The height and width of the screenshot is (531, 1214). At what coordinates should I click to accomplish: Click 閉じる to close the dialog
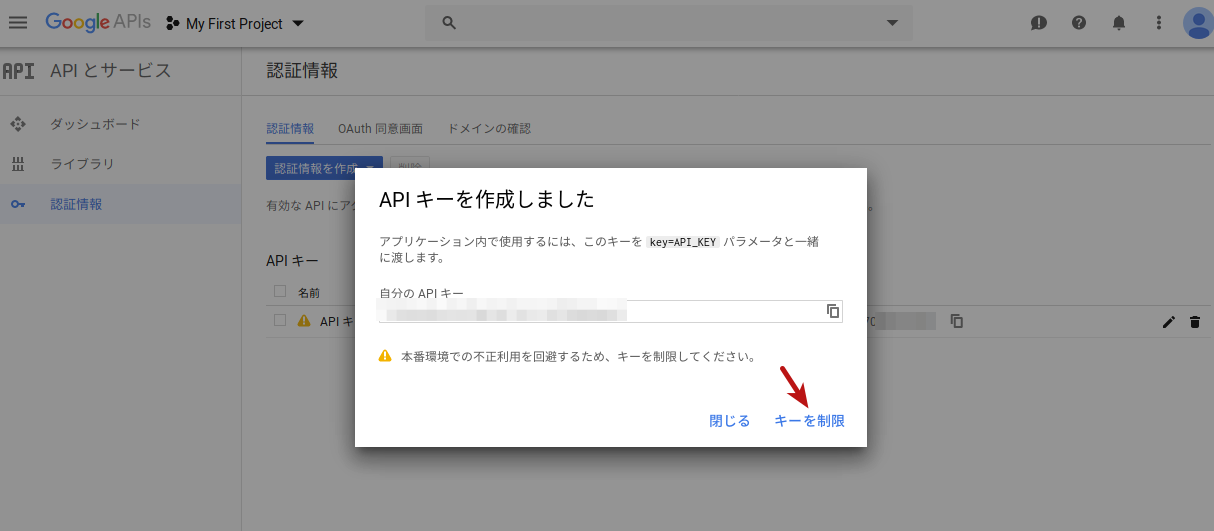[729, 421]
